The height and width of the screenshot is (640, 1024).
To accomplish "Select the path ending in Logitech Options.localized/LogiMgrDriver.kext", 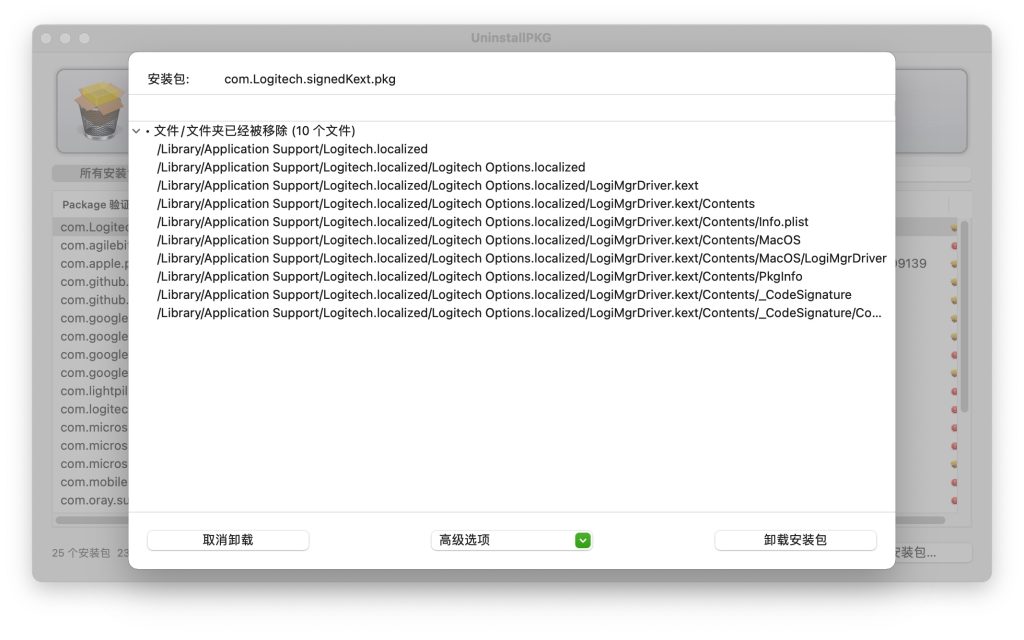I will point(428,185).
